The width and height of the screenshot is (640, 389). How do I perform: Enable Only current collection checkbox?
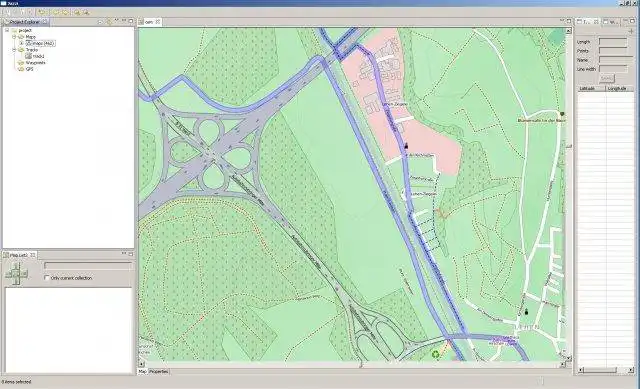47,278
